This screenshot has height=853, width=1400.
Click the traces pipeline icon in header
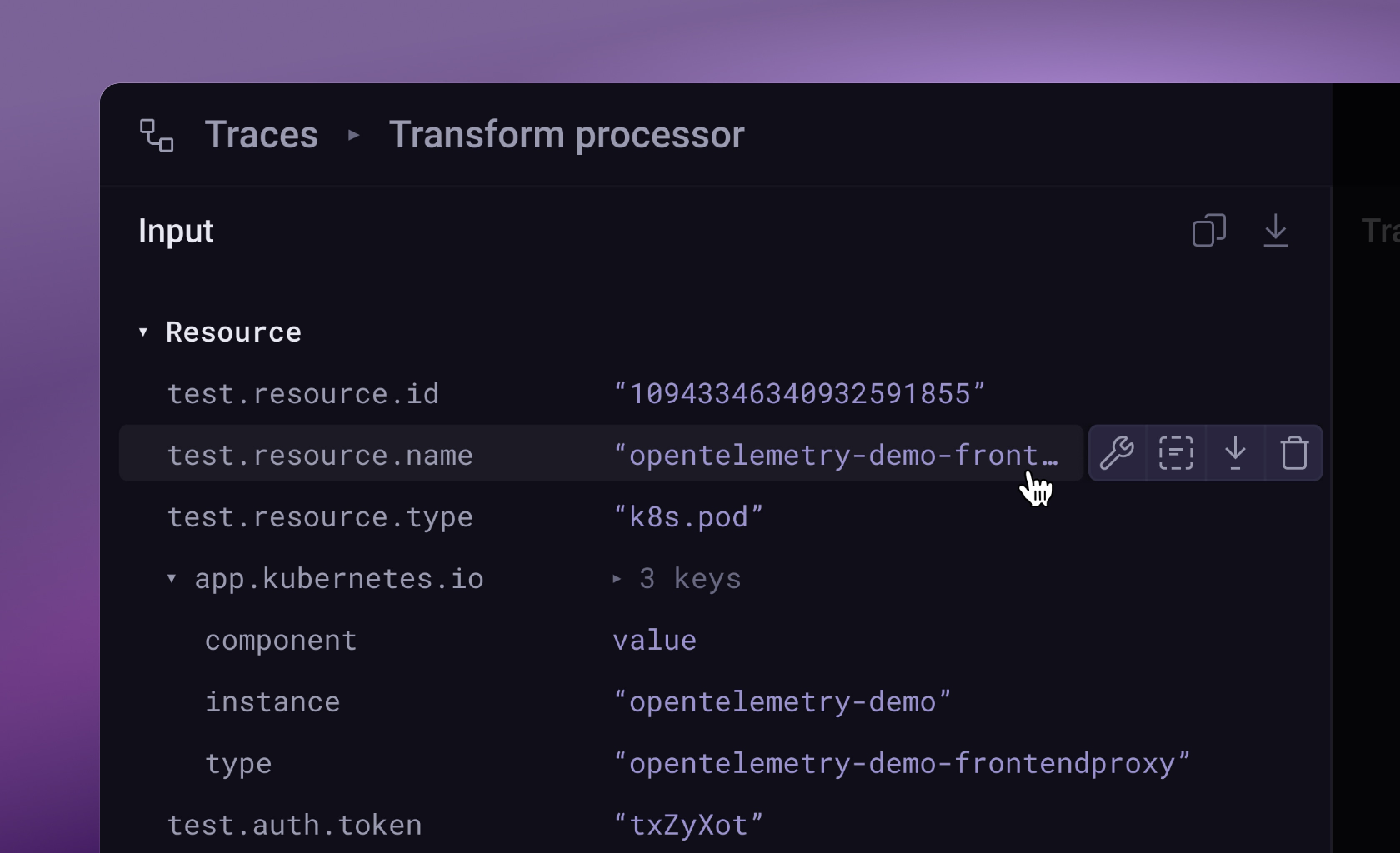[x=156, y=135]
